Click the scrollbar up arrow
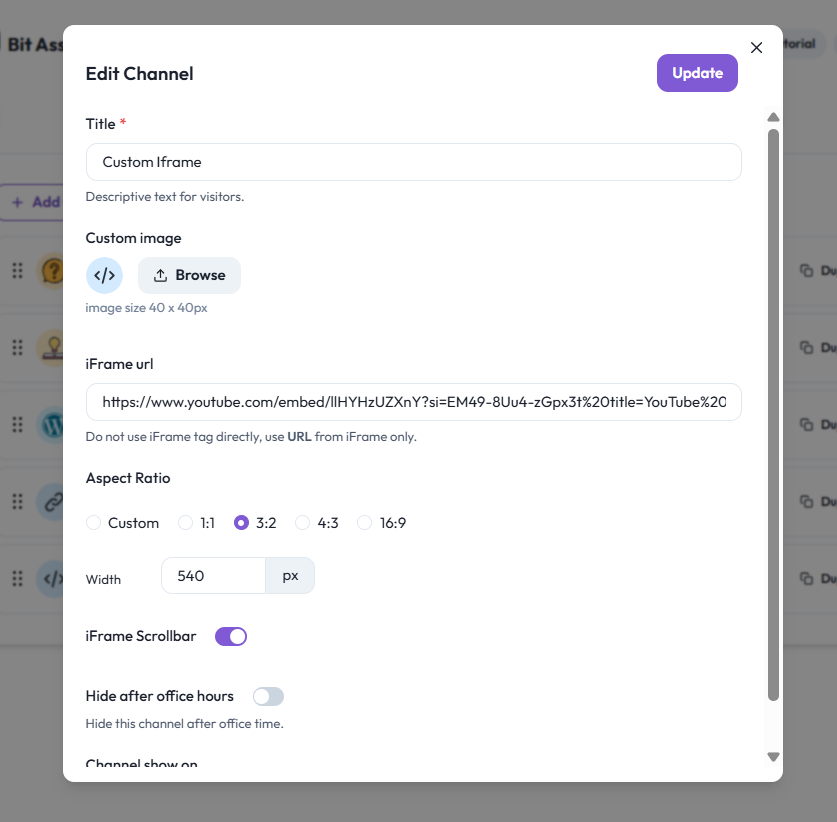Image resolution: width=837 pixels, height=822 pixels. 773,117
